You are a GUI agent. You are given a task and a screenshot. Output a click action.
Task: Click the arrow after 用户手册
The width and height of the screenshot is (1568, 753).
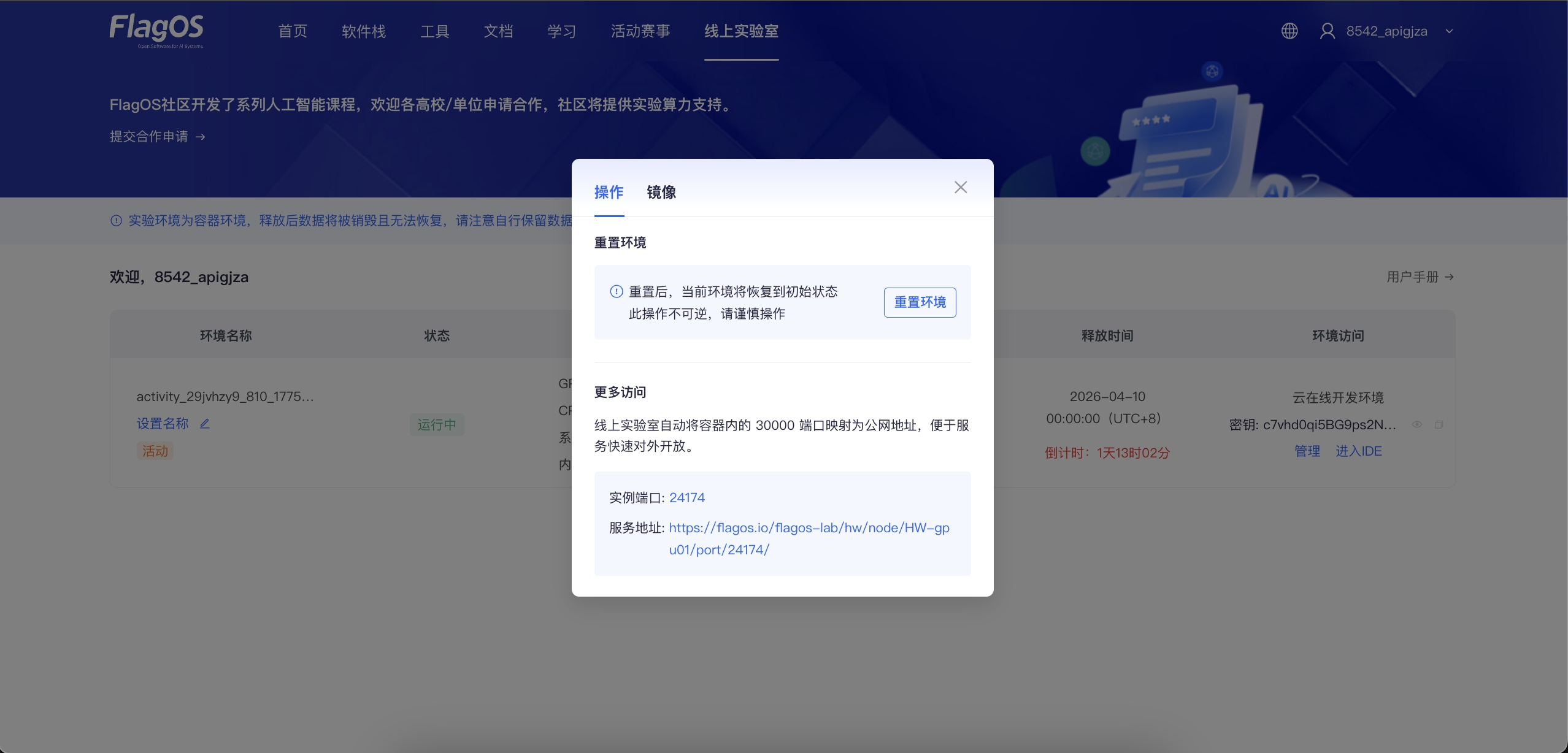1449,277
